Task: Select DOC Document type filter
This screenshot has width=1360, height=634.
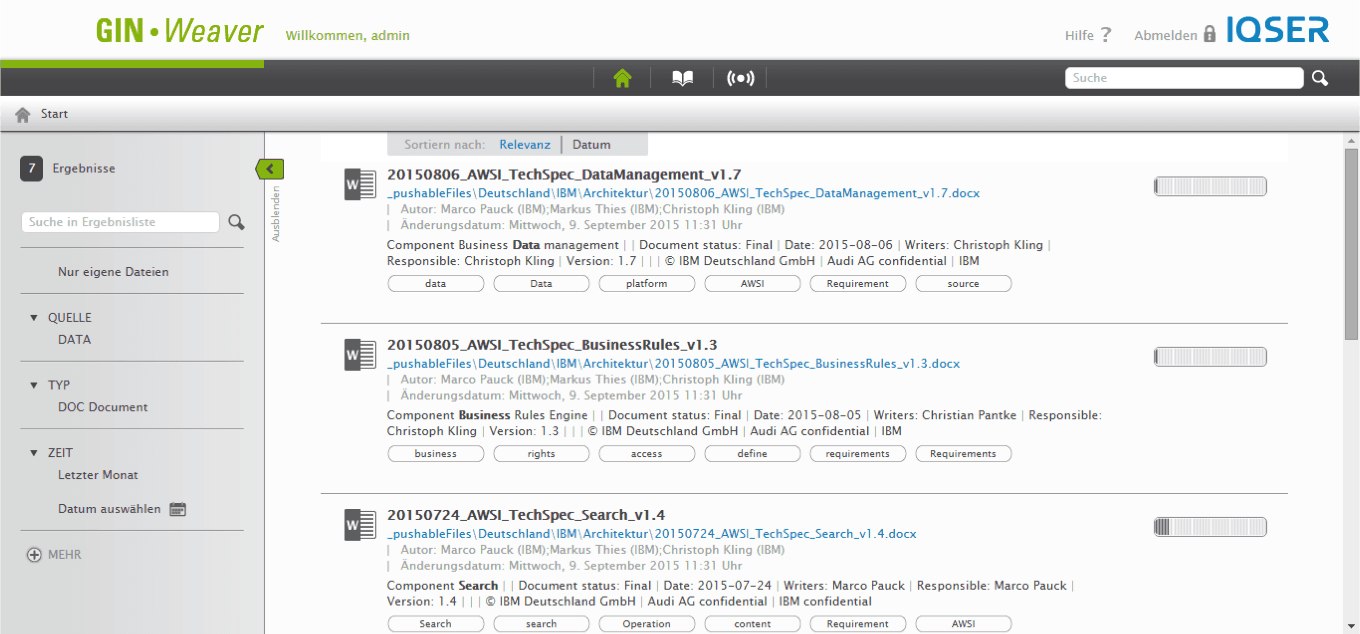Action: (103, 407)
